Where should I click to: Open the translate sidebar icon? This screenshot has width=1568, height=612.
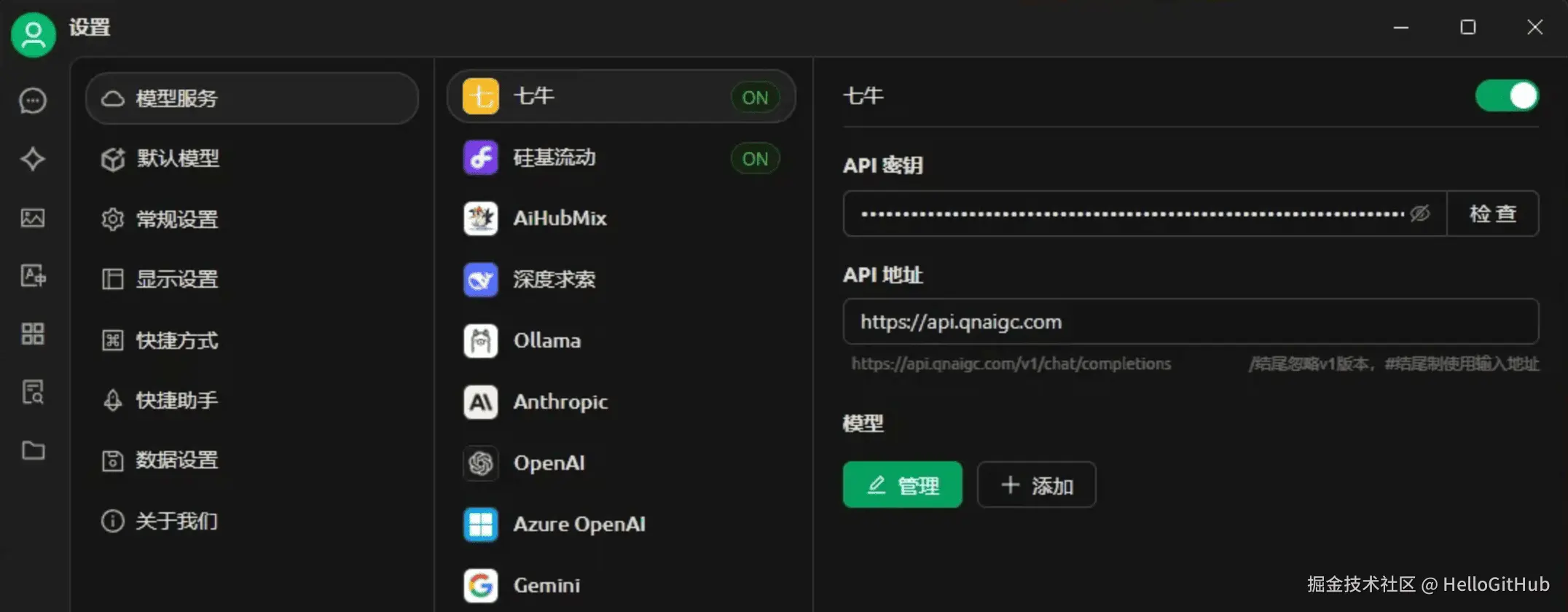click(33, 275)
